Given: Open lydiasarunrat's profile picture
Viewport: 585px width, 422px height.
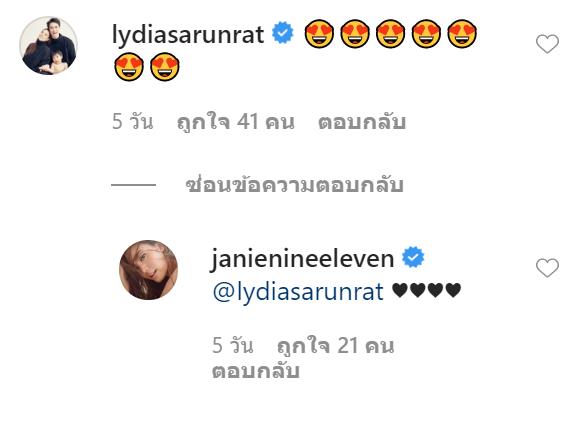Looking at the screenshot, I should [x=49, y=46].
